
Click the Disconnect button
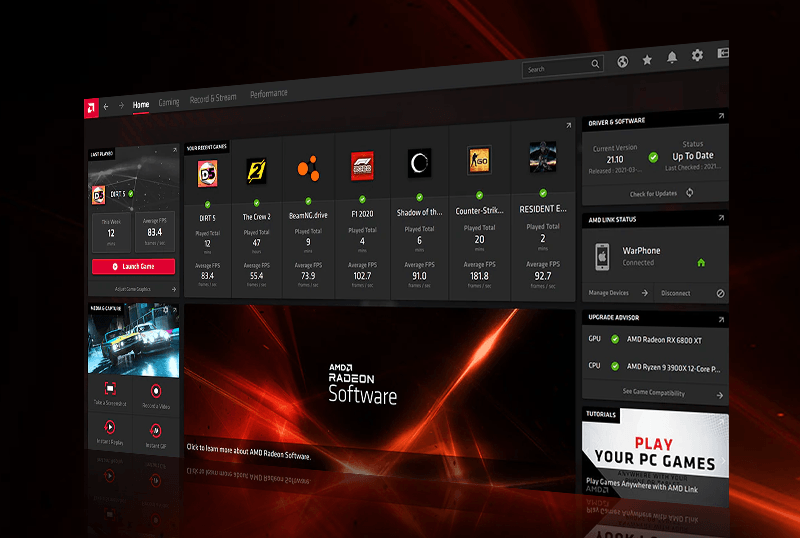pos(676,294)
